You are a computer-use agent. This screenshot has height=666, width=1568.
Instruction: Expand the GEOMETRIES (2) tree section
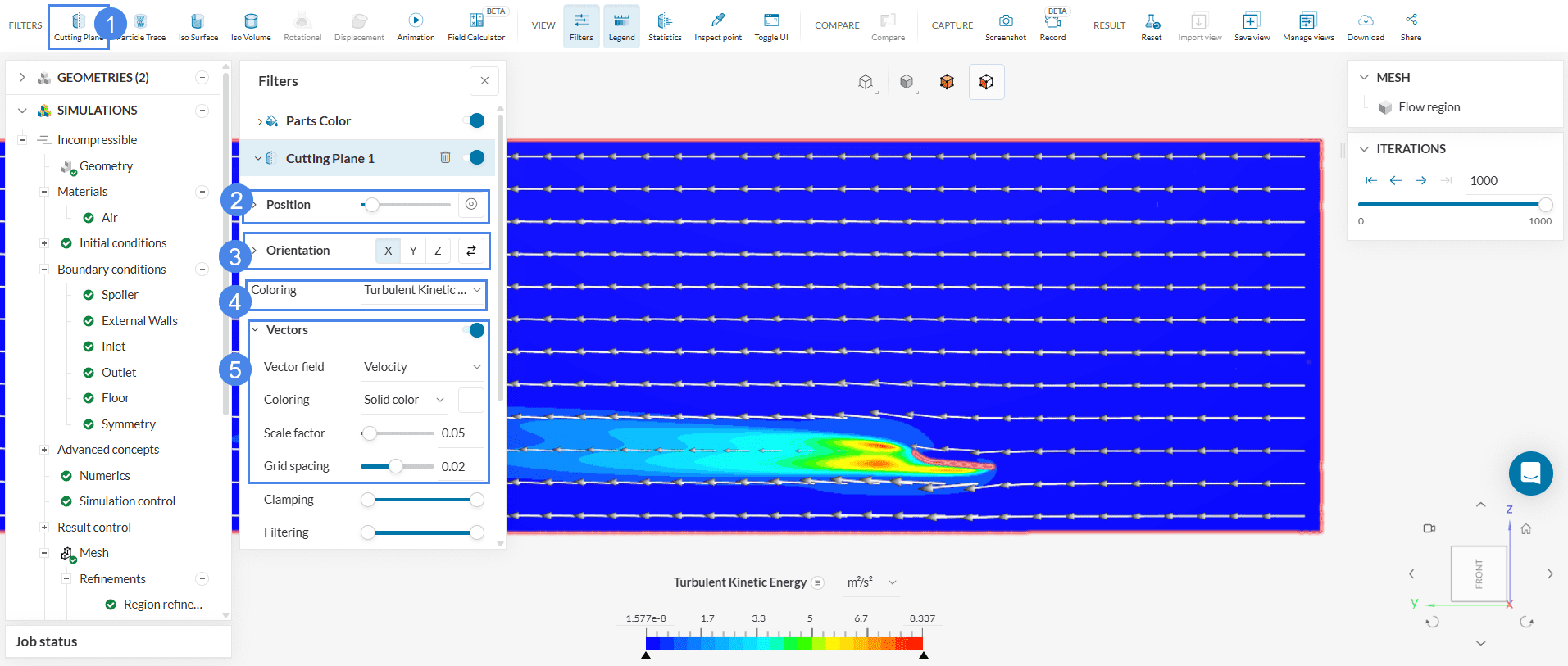(22, 78)
